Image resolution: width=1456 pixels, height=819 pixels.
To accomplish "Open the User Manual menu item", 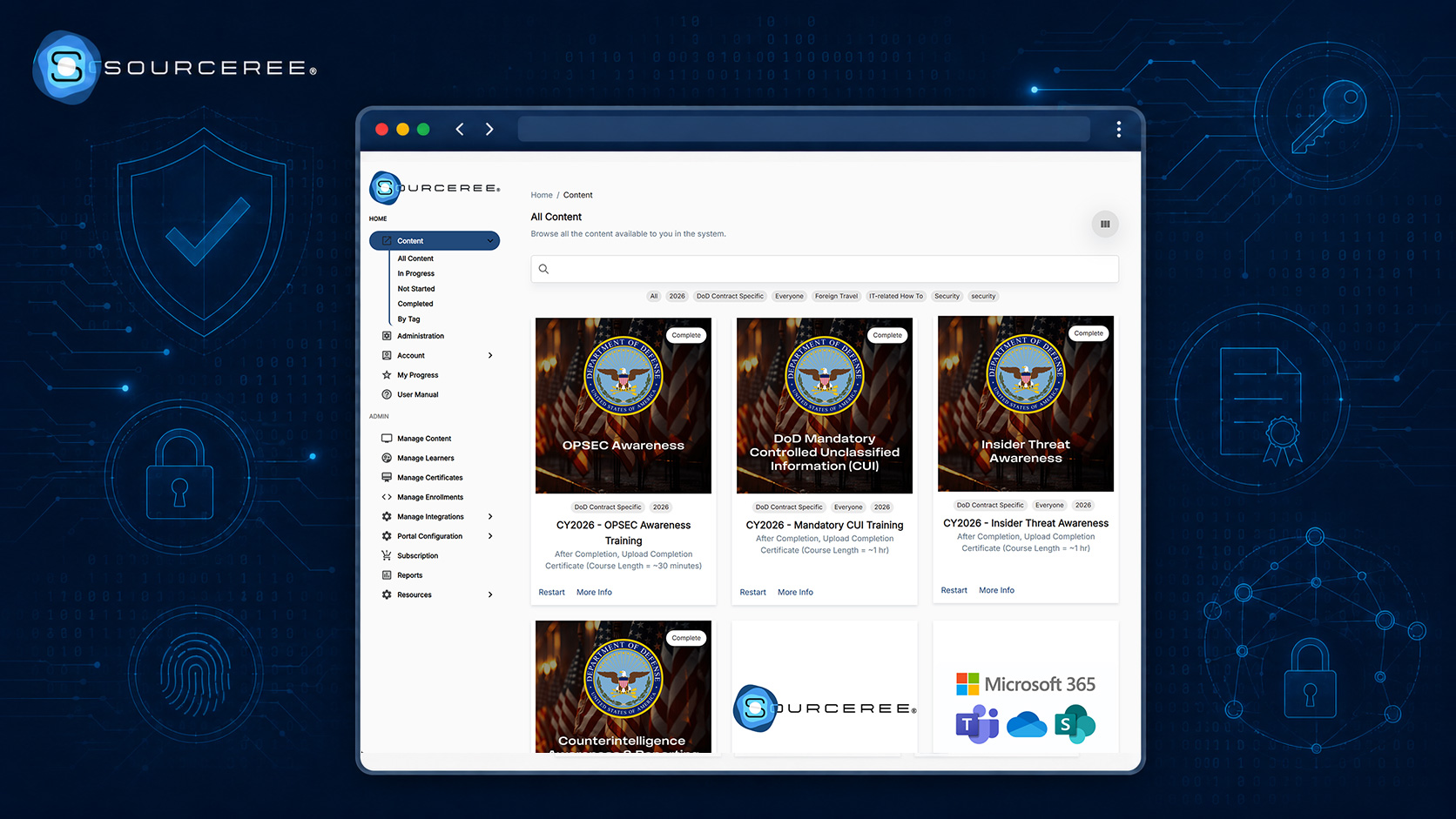I will tap(418, 394).
